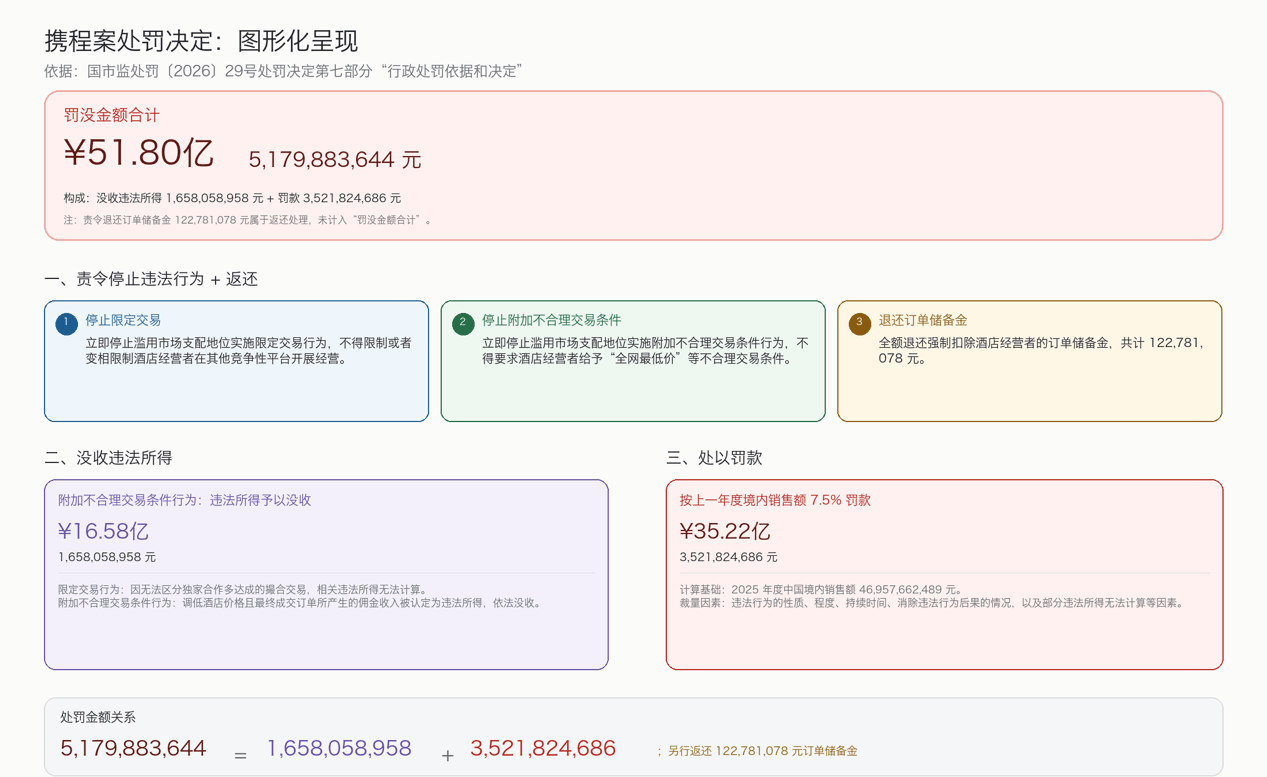Click the line mentioning 调低酒店价格
The height and width of the screenshot is (777, 1267).
[300, 603]
